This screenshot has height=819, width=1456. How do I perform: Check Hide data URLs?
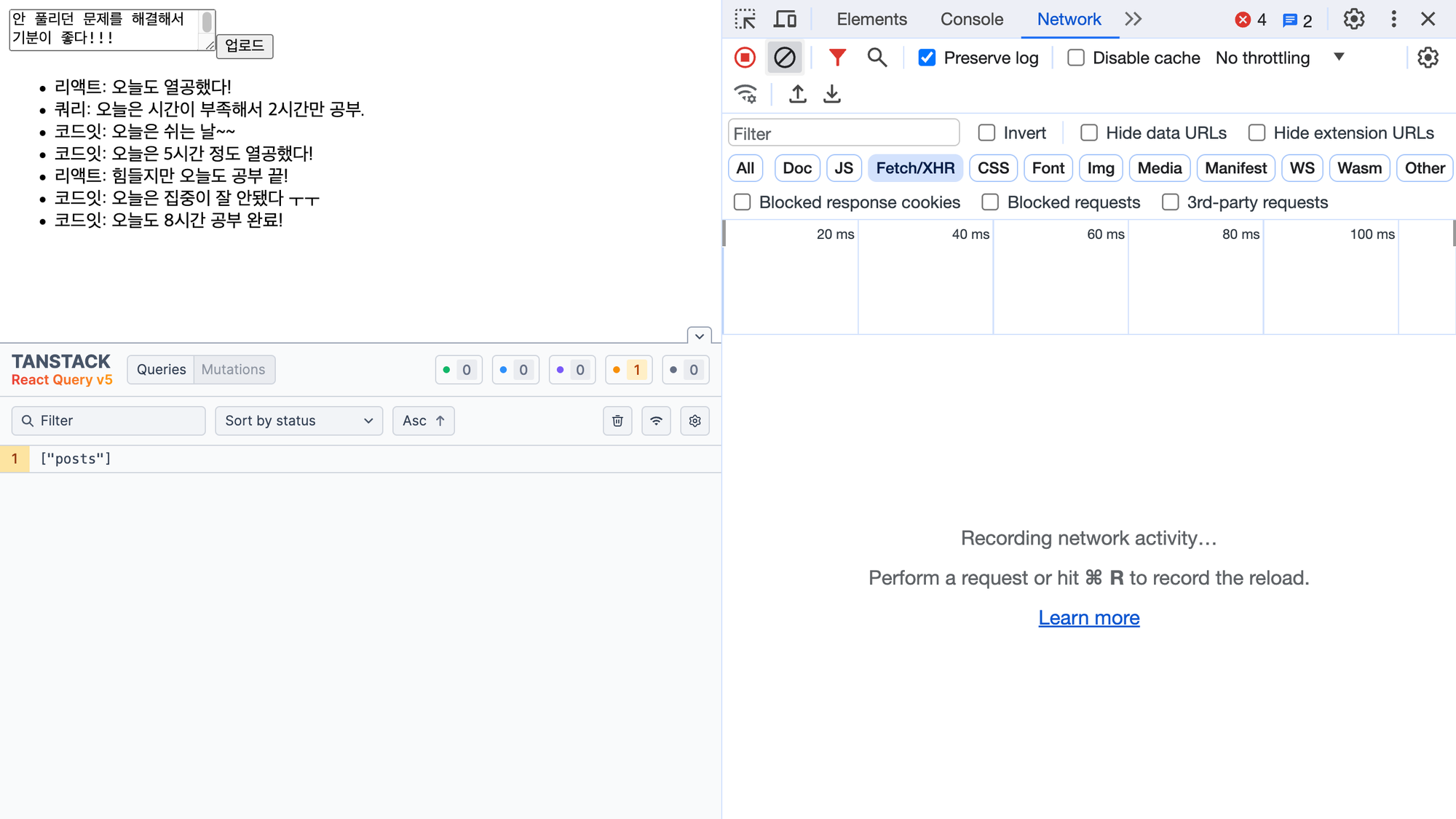1089,132
